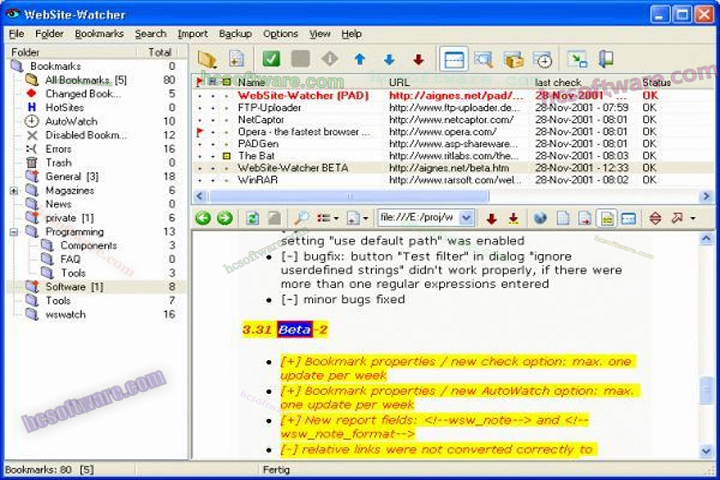The width and height of the screenshot is (720, 480).
Task: Open the File menu
Action: (16, 34)
